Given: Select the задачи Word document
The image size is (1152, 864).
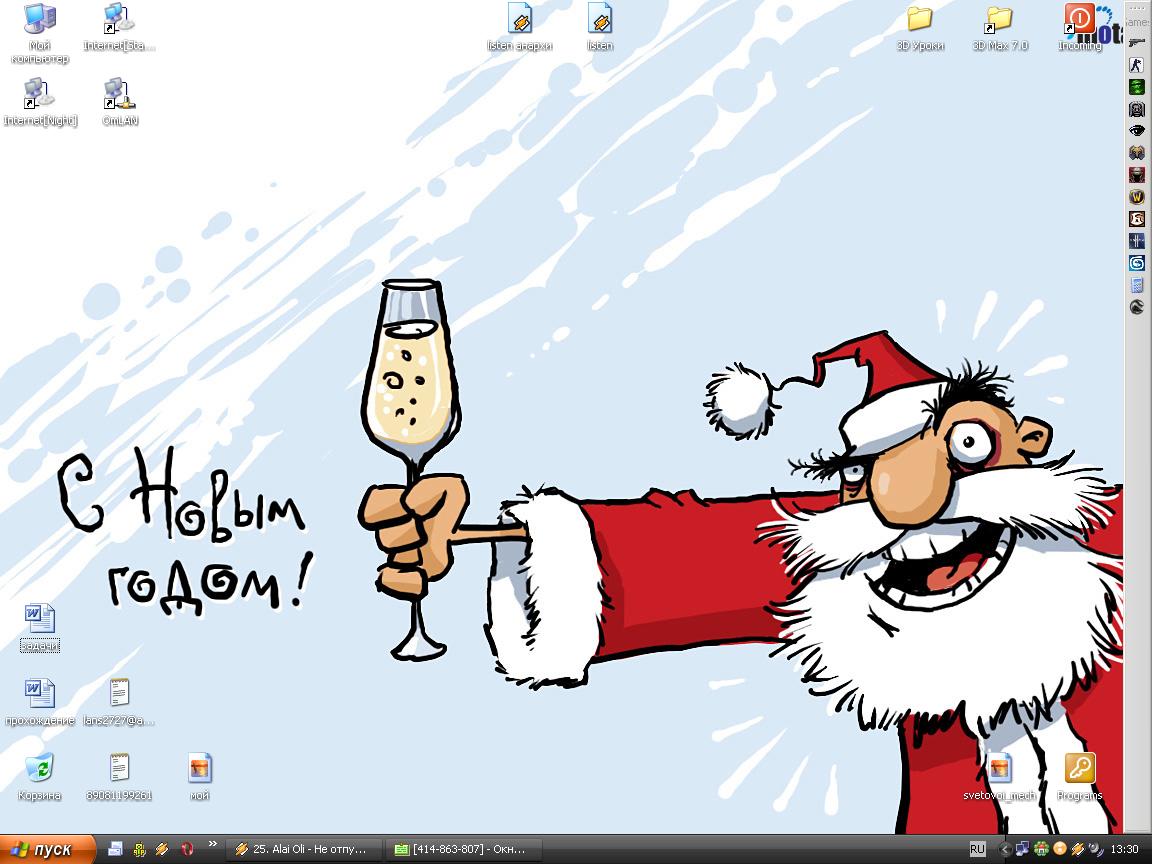Looking at the screenshot, I should [40, 628].
